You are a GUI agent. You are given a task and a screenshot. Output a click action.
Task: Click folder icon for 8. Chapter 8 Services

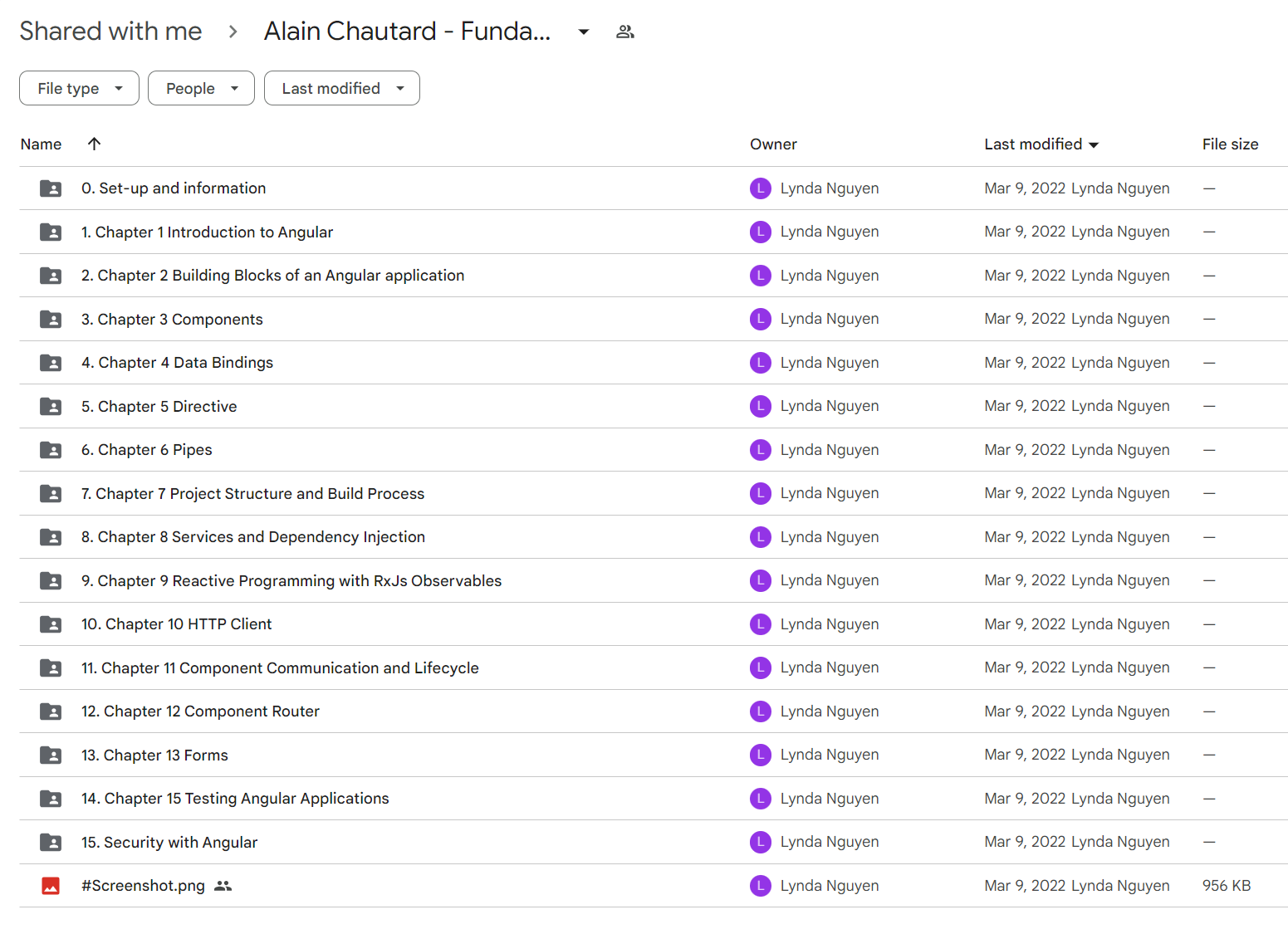[x=51, y=537]
